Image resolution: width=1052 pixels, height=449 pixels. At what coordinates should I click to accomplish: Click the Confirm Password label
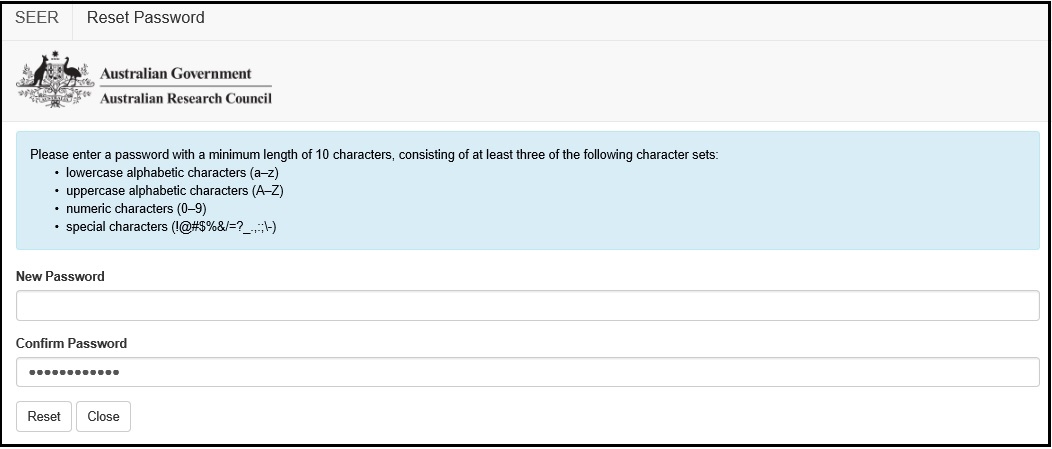pos(71,344)
